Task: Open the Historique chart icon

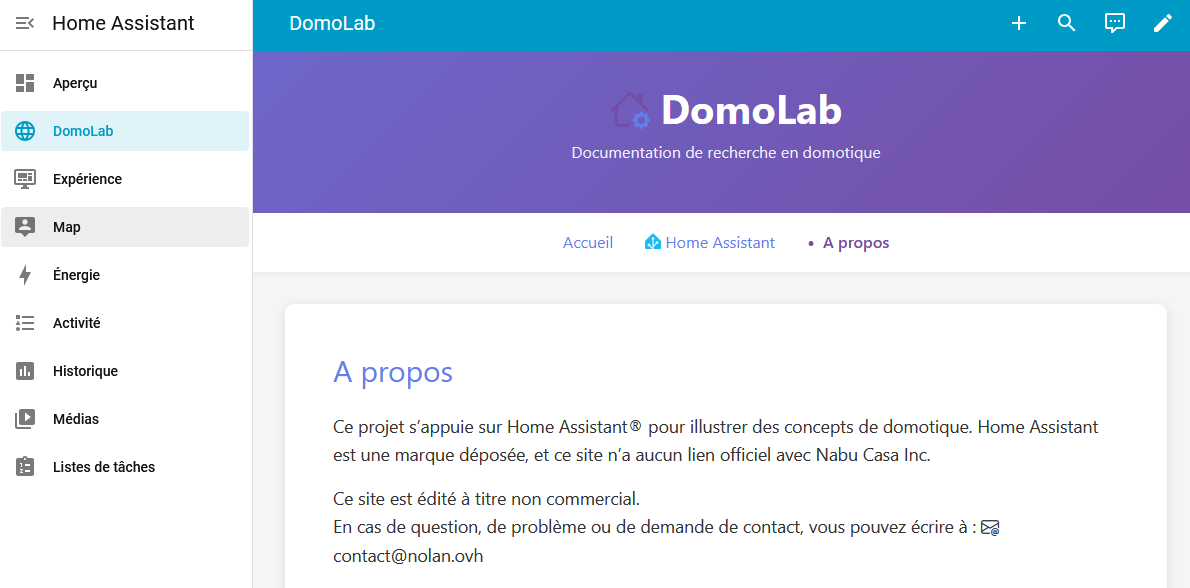Action: tap(25, 371)
